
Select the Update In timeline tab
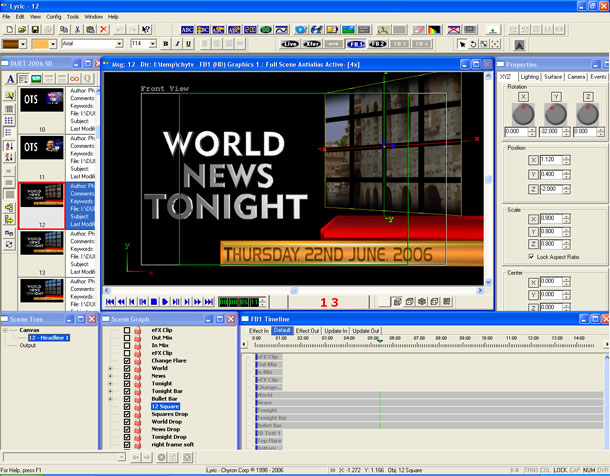(x=336, y=331)
